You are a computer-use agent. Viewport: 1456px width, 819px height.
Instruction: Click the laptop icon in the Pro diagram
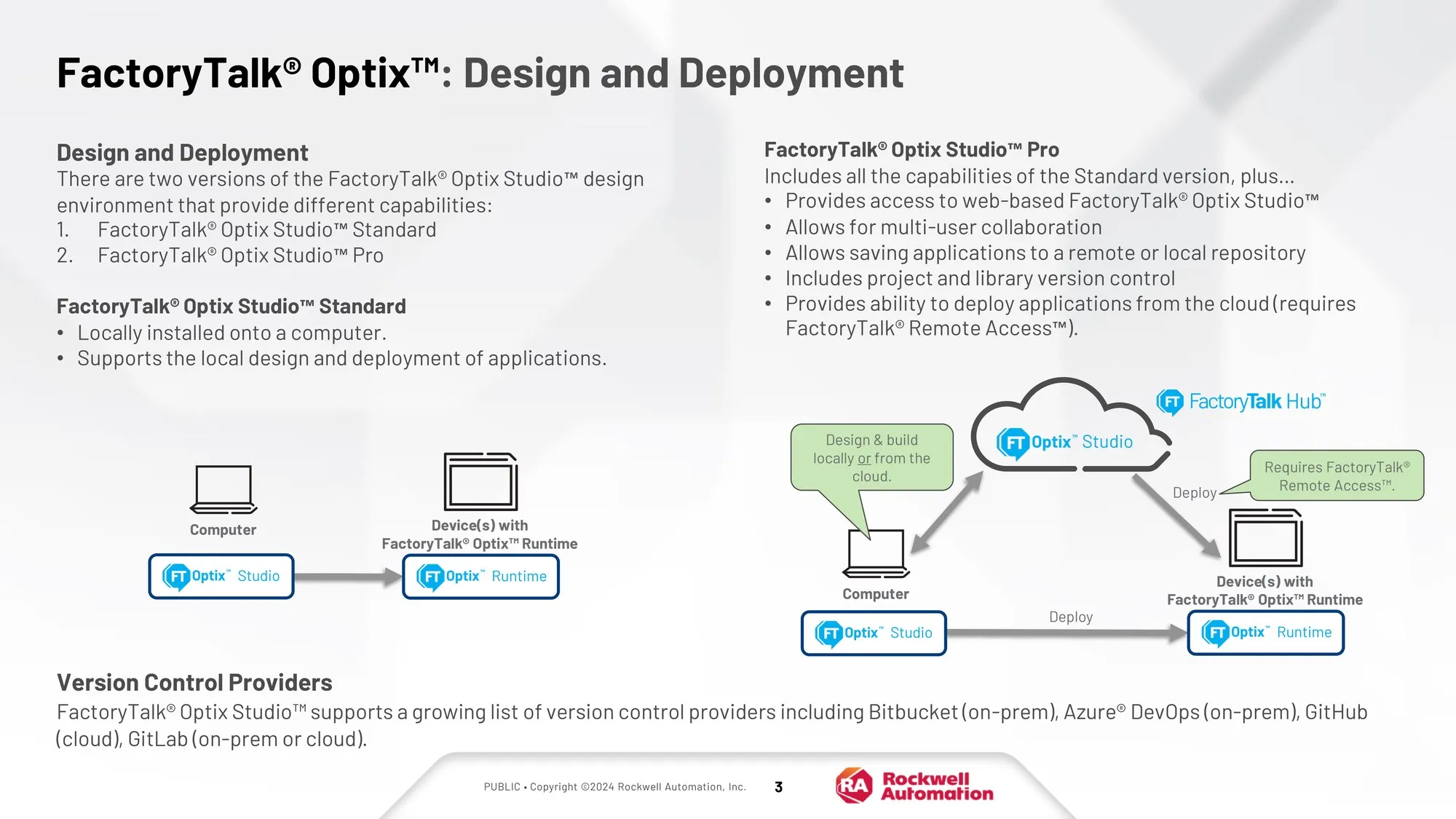coord(876,553)
